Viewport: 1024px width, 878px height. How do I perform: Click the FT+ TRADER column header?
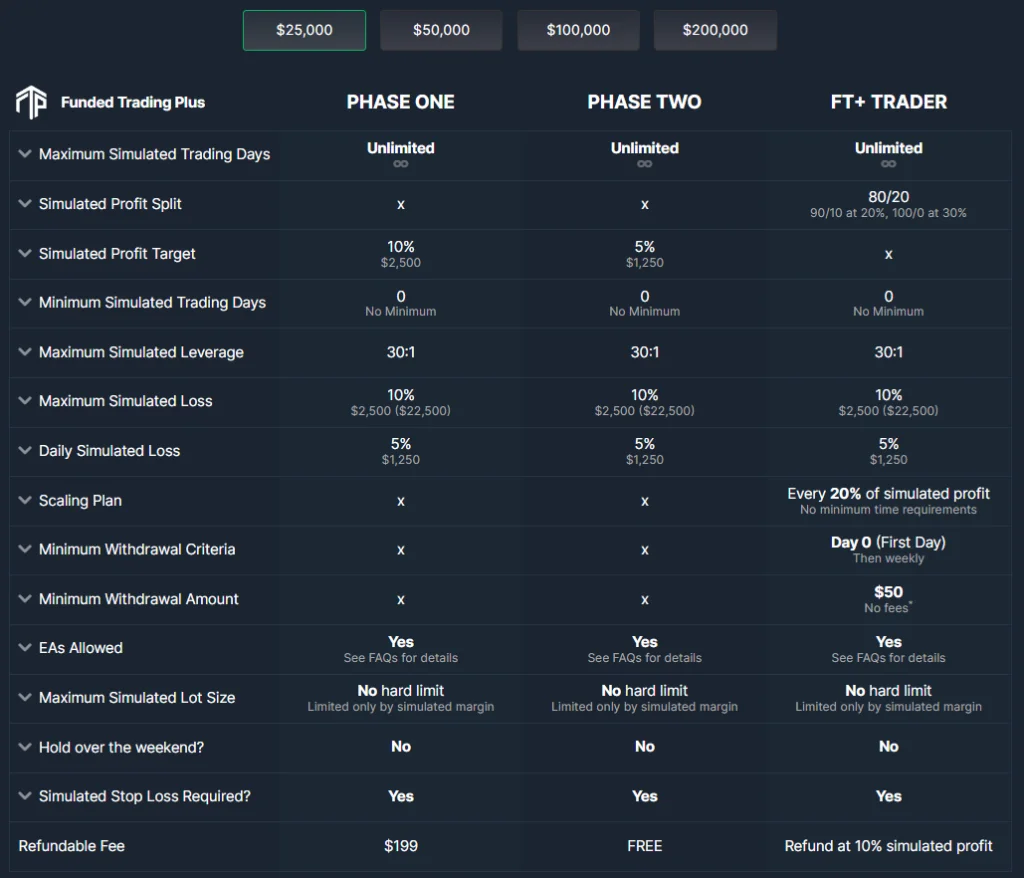[x=889, y=102]
